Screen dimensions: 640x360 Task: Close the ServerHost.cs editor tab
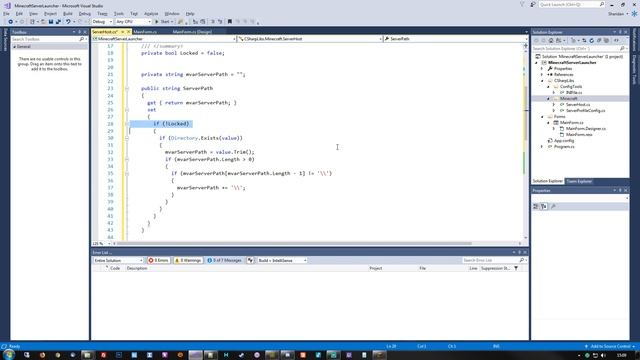pyautogui.click(x=129, y=32)
